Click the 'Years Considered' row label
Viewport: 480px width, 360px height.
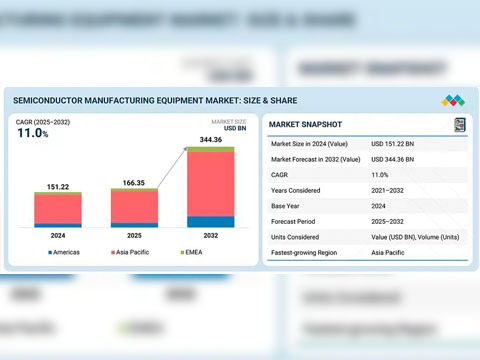(x=296, y=191)
